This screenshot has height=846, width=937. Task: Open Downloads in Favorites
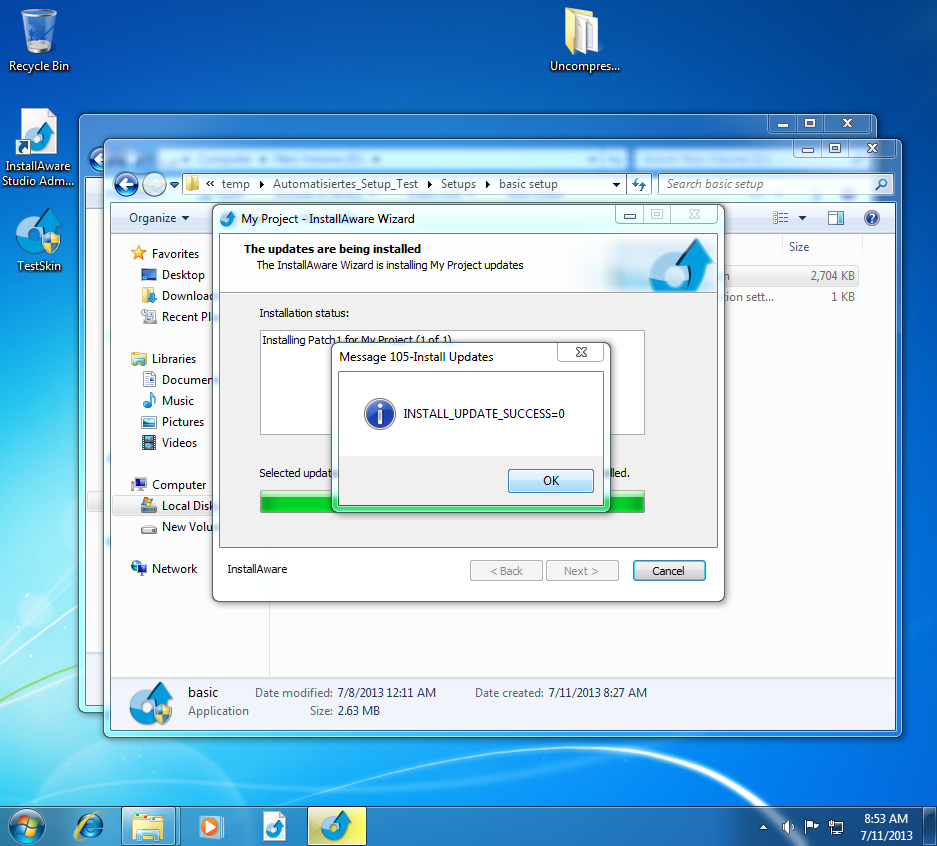[x=177, y=296]
